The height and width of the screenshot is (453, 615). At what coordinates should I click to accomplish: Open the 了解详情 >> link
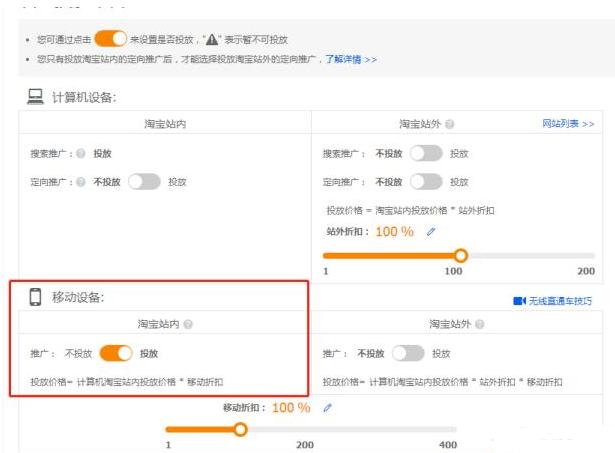click(x=351, y=59)
